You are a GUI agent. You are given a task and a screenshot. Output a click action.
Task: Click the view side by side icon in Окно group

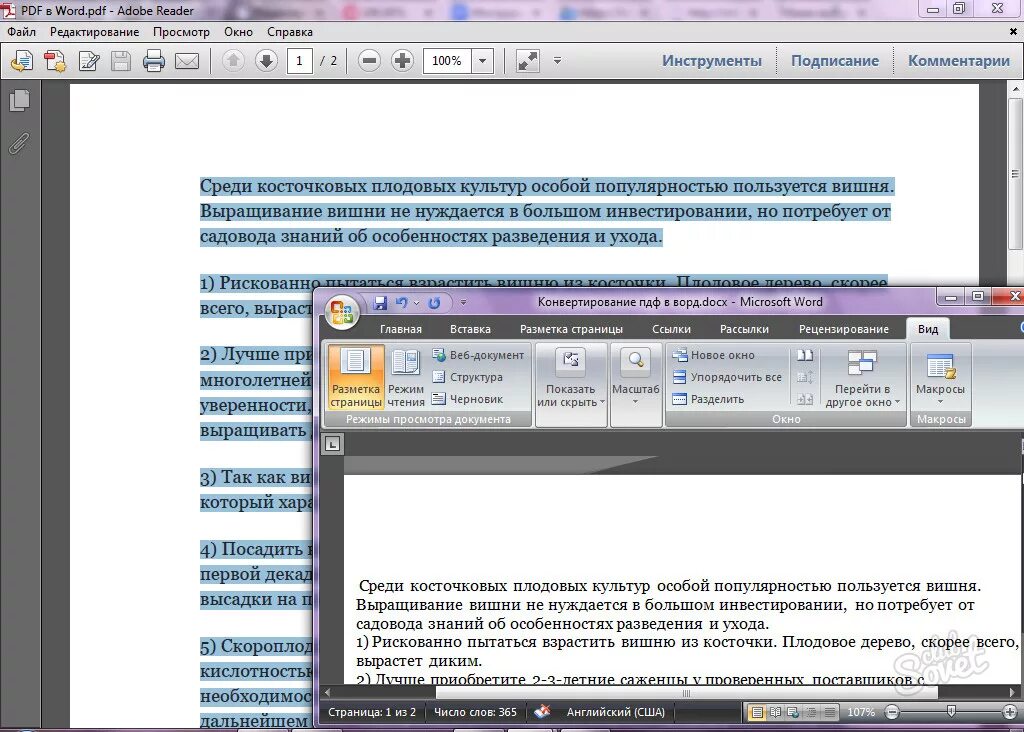coord(805,355)
